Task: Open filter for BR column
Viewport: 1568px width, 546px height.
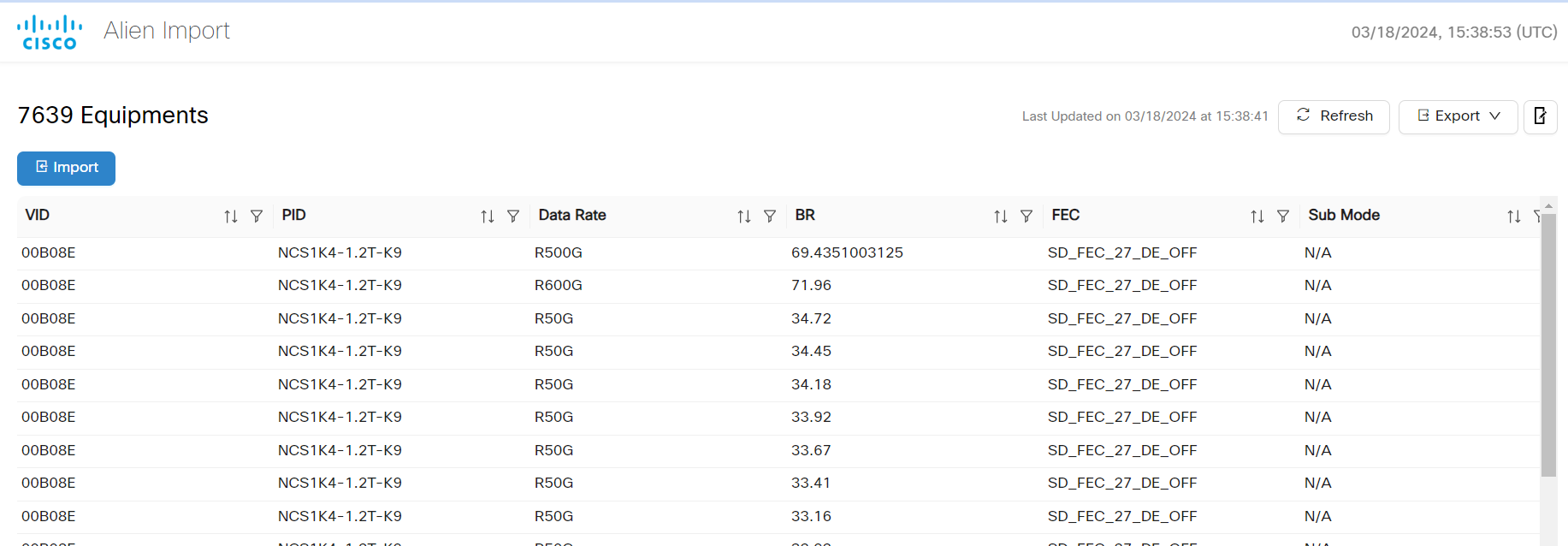Action: point(1027,217)
